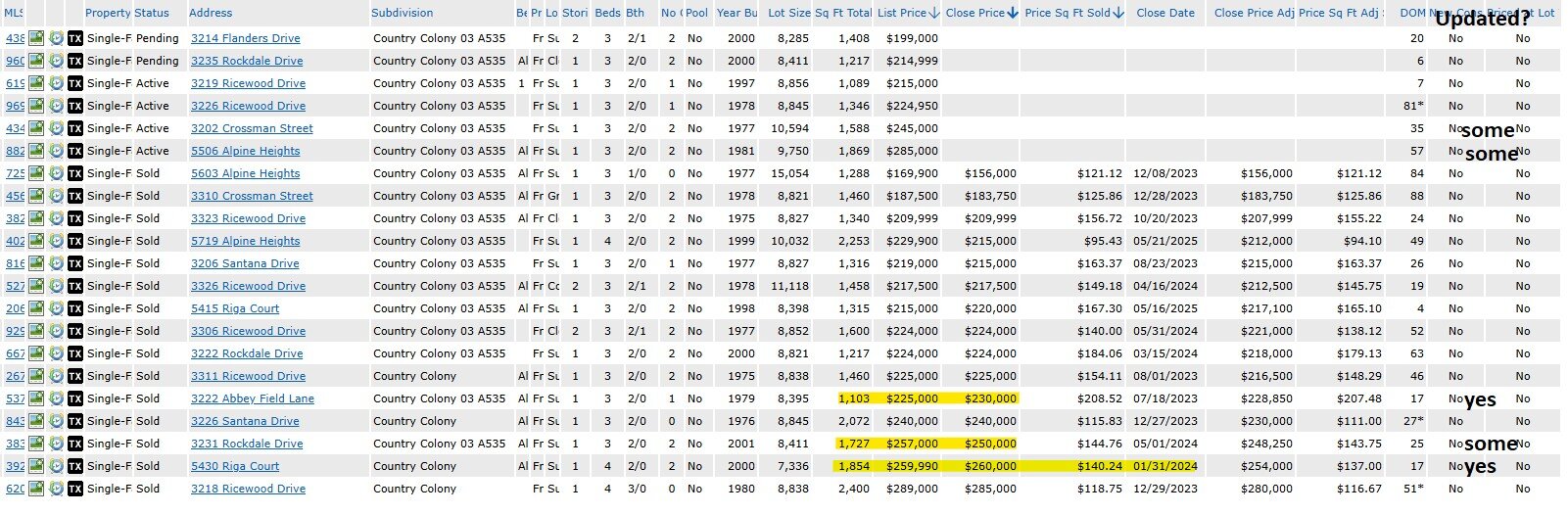
Task: Select square footage cell 2,253
Action: 854,241
